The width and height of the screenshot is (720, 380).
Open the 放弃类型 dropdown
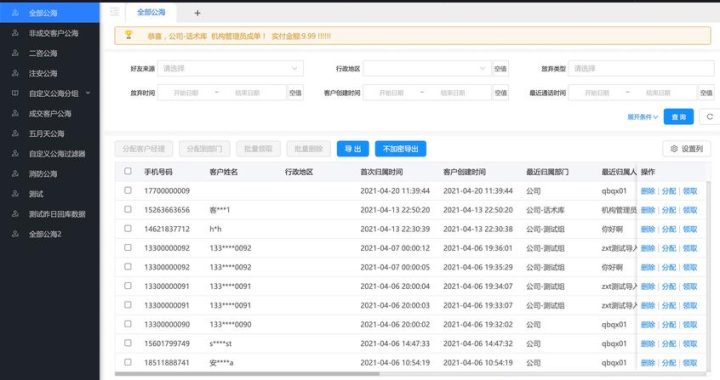pos(641,68)
